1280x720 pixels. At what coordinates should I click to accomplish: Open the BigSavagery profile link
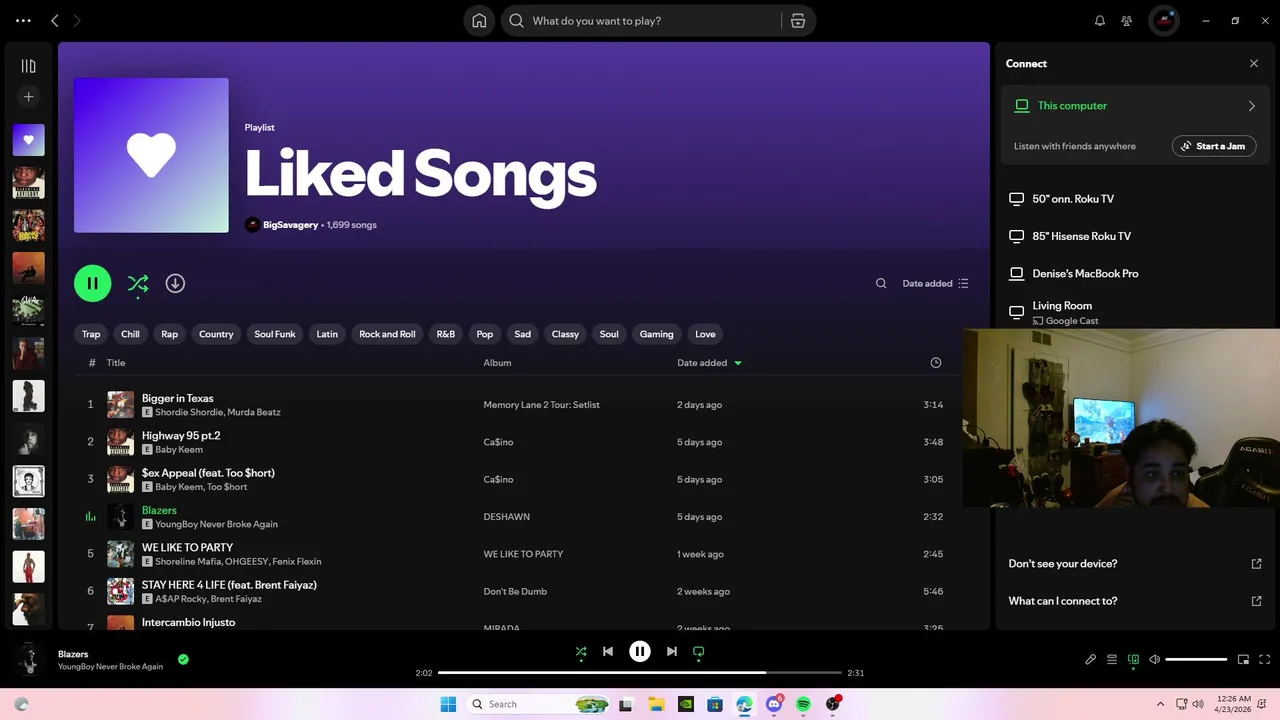[x=290, y=225]
